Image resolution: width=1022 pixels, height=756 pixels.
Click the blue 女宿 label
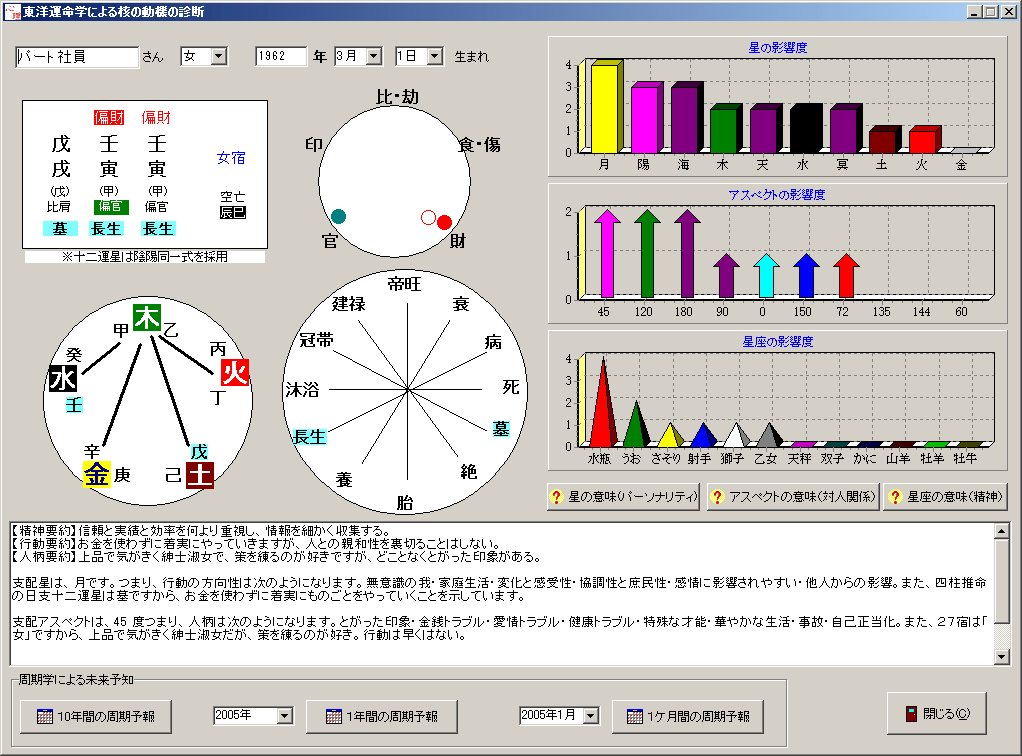(x=231, y=158)
